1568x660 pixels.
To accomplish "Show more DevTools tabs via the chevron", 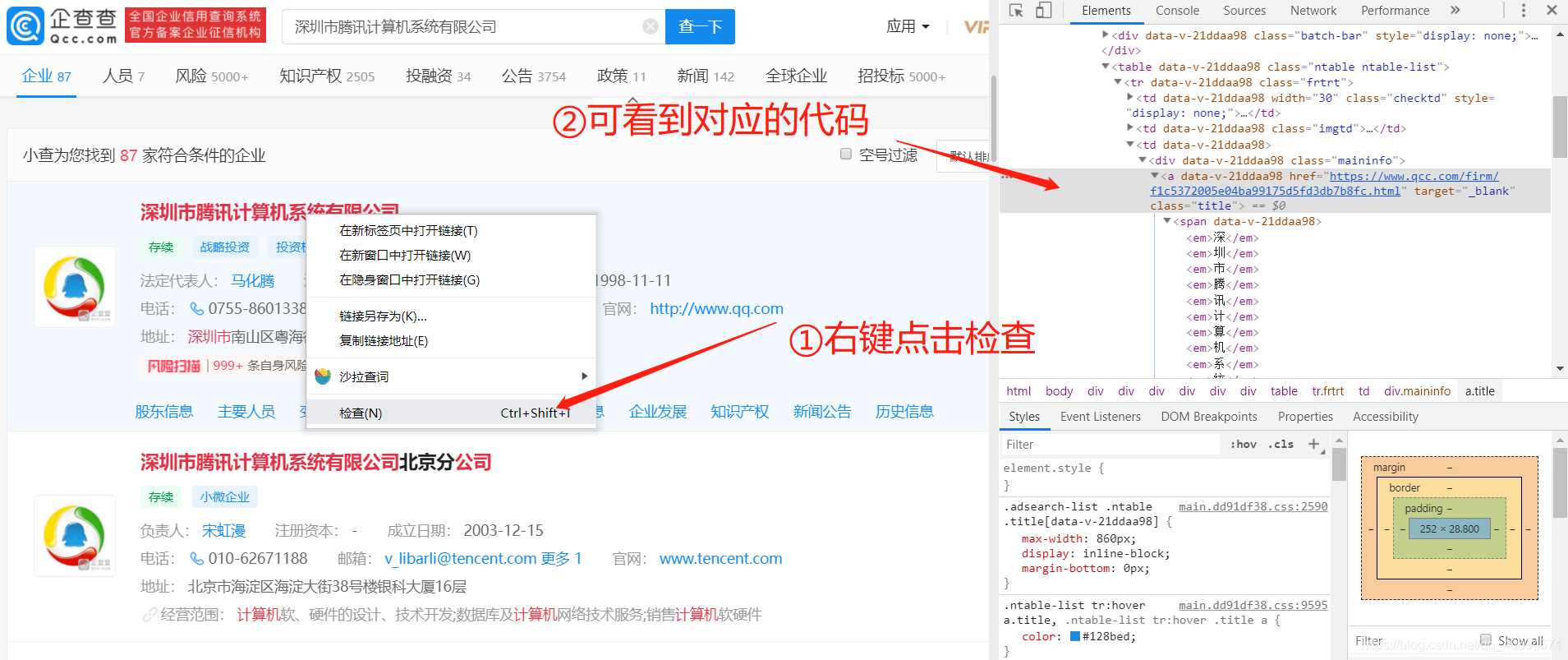I will pos(1455,11).
